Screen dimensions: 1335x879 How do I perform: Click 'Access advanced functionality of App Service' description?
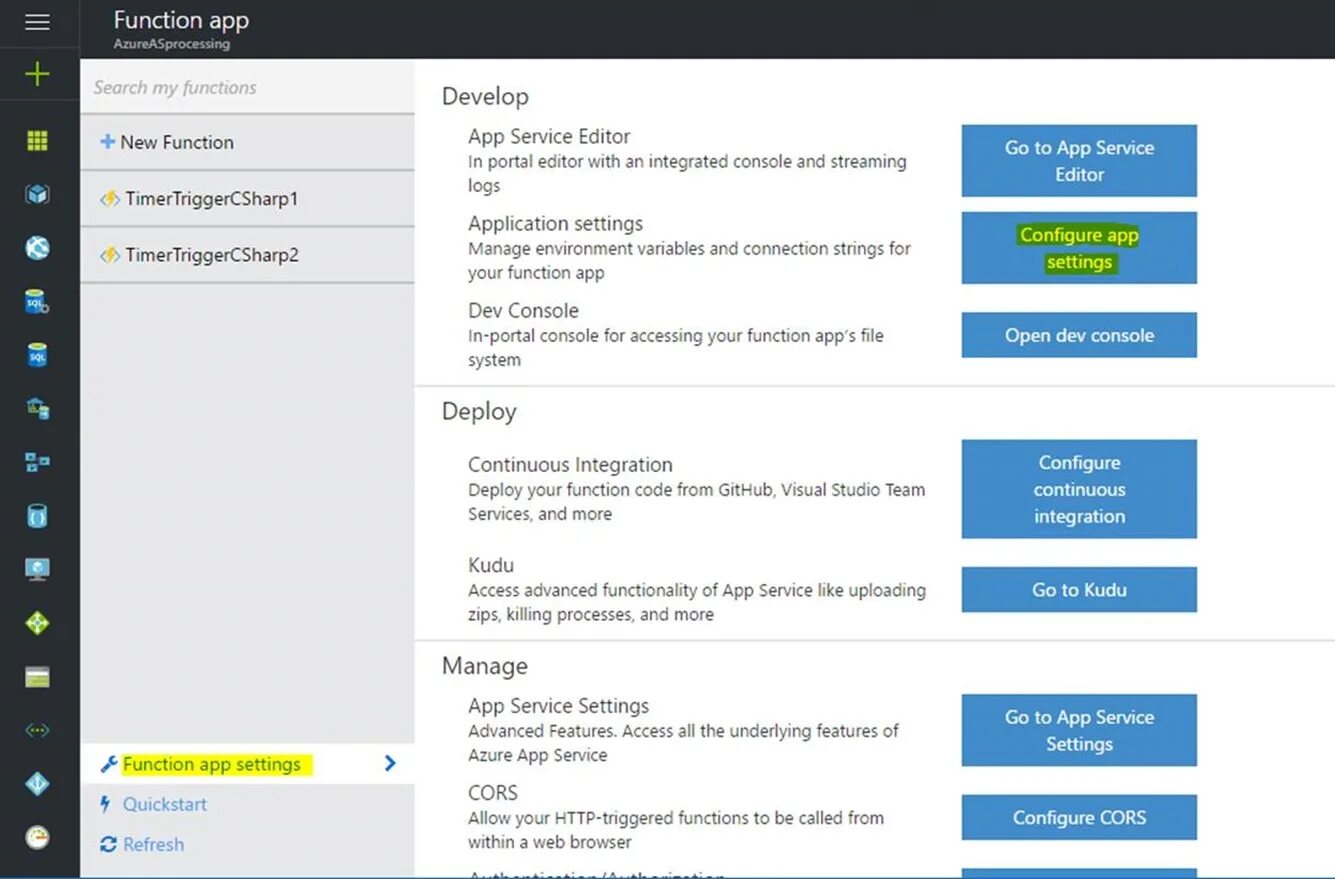coord(696,602)
